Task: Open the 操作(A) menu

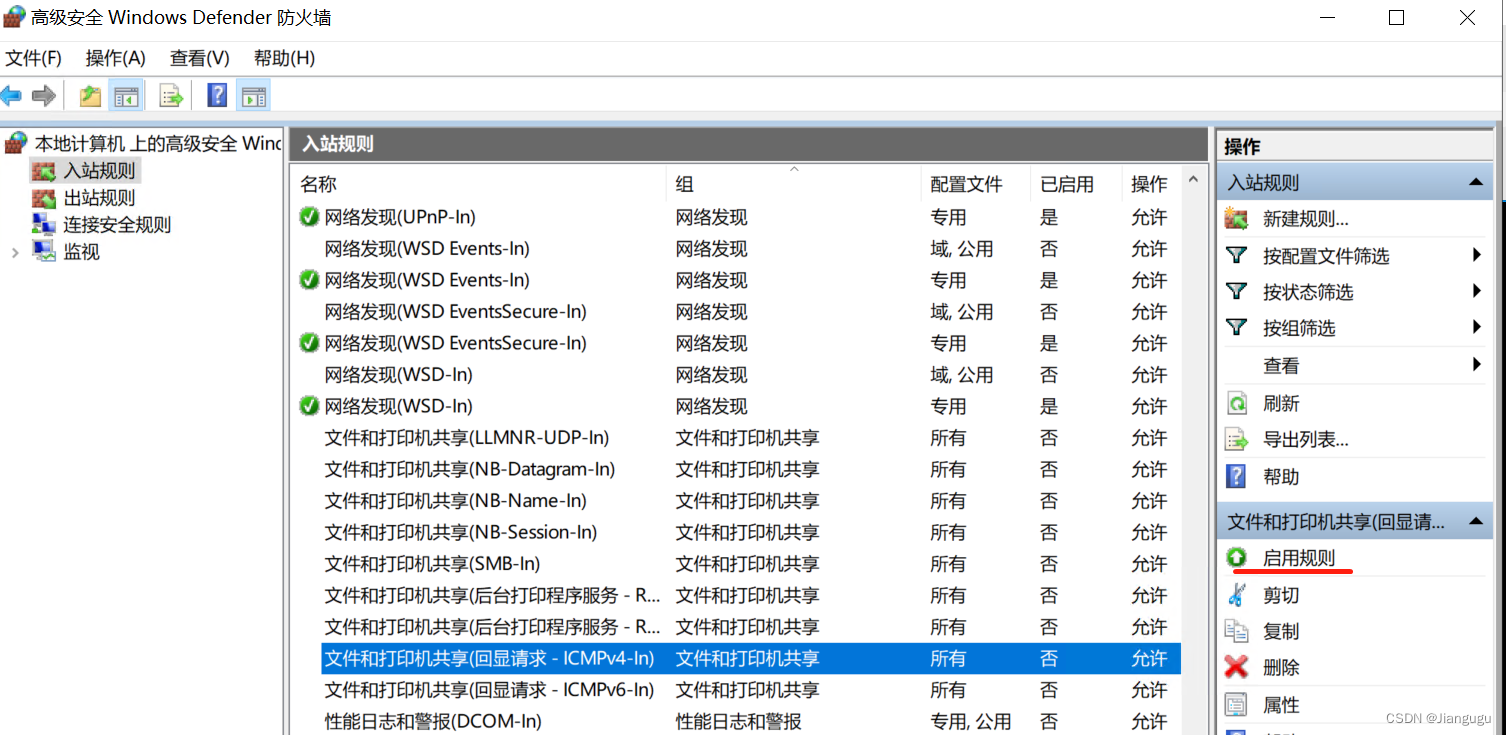Action: click(115, 58)
